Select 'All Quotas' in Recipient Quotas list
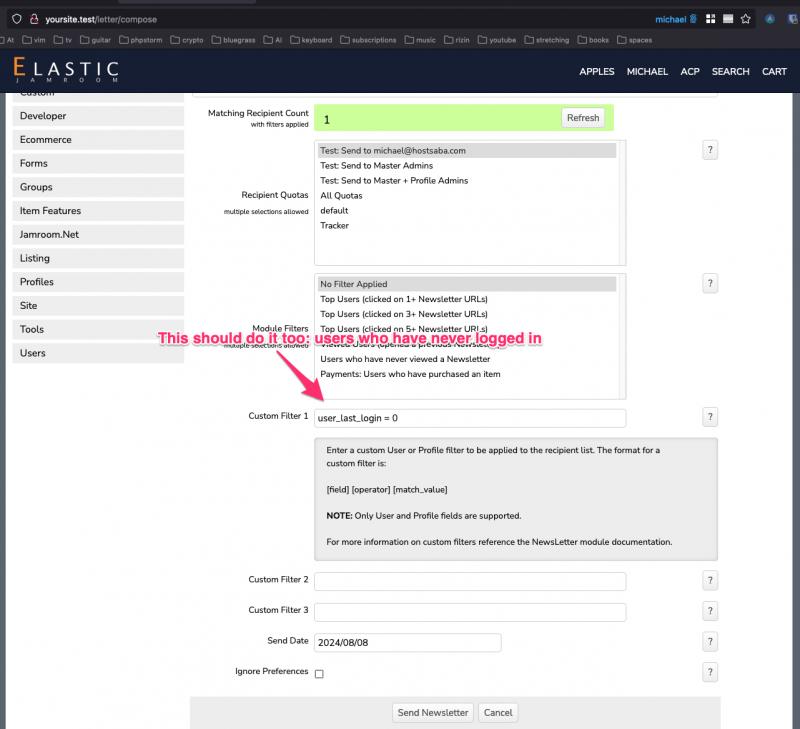800x729 pixels. [x=340, y=196]
